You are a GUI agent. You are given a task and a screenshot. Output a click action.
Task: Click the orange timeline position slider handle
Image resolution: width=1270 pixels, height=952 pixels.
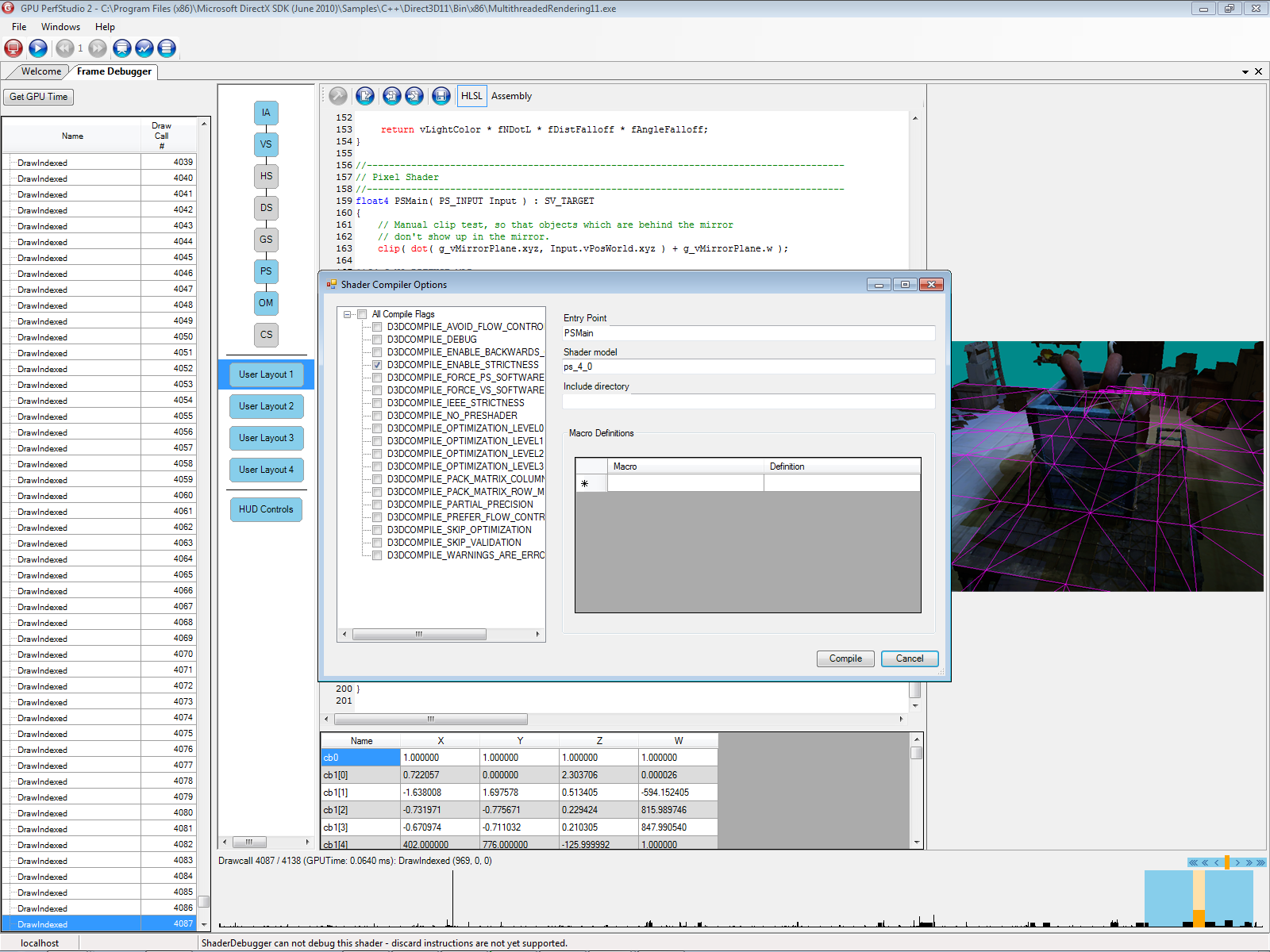point(1227,862)
